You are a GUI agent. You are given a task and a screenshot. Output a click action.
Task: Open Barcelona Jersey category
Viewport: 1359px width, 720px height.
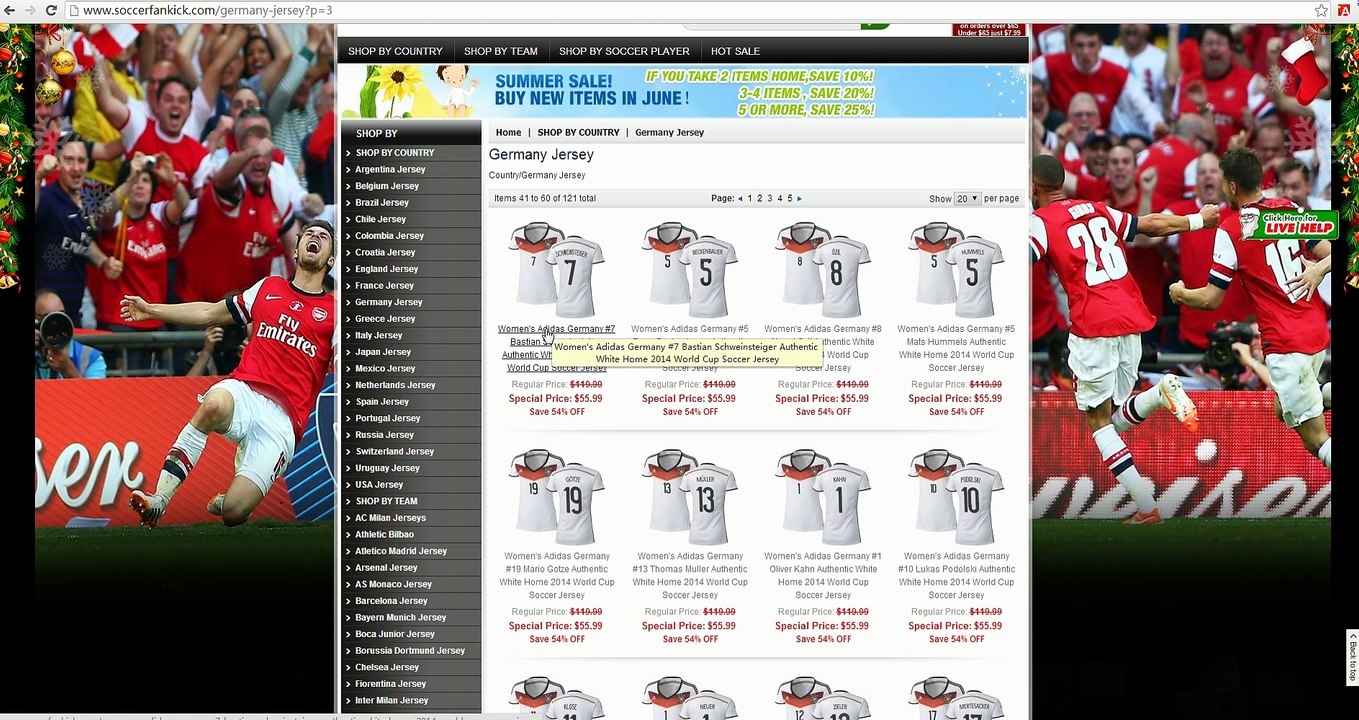[391, 601]
